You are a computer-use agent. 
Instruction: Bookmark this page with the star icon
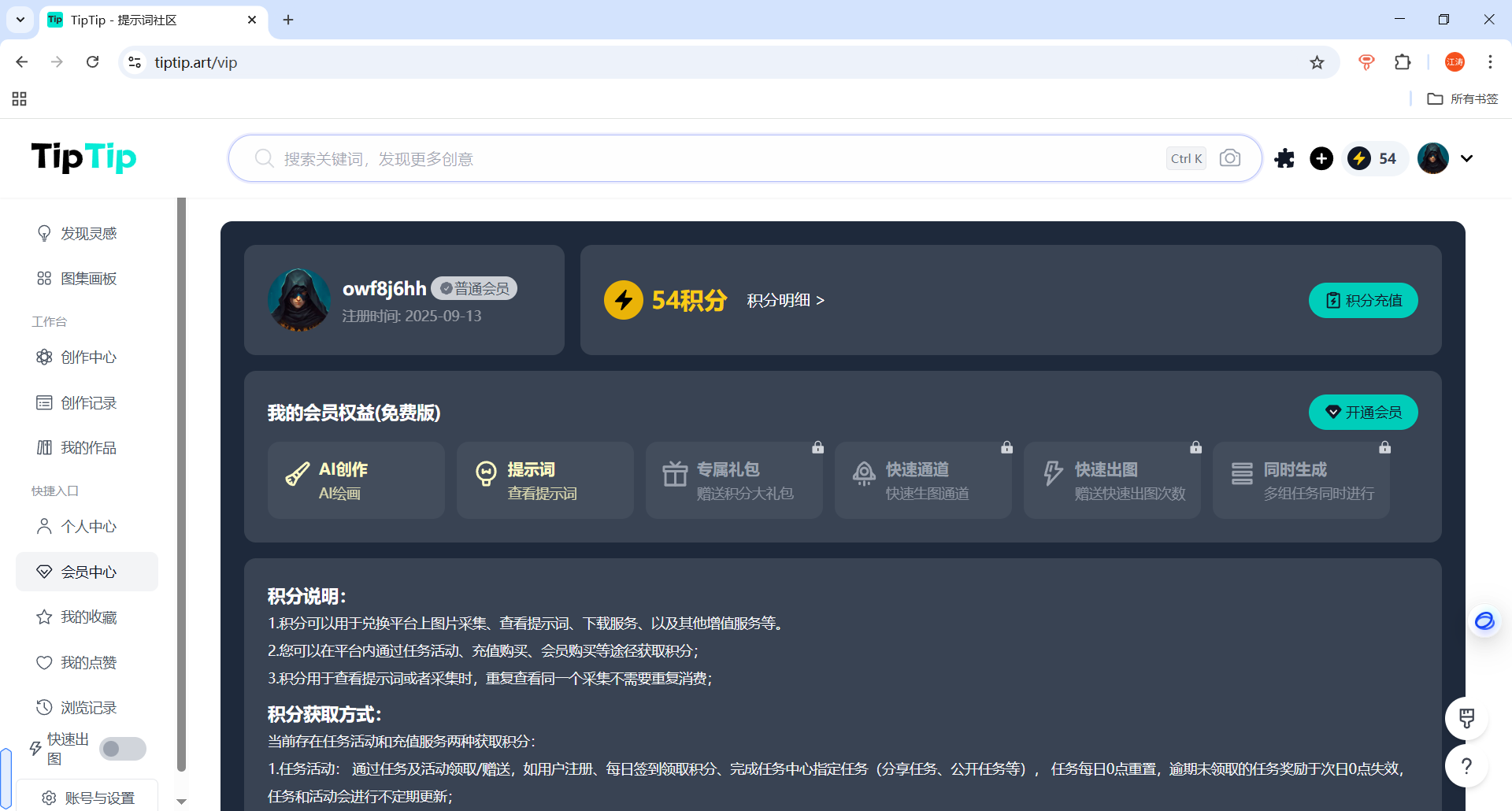pyautogui.click(x=1317, y=62)
